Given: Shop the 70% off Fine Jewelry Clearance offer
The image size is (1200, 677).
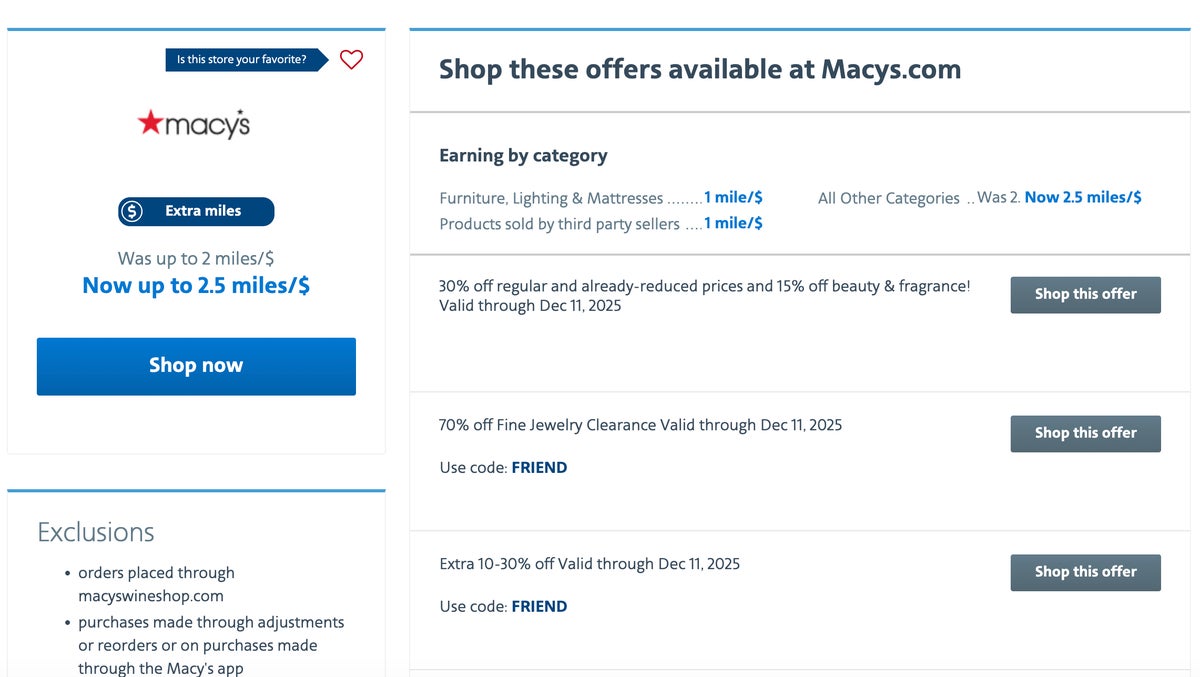Looking at the screenshot, I should coord(1085,433).
